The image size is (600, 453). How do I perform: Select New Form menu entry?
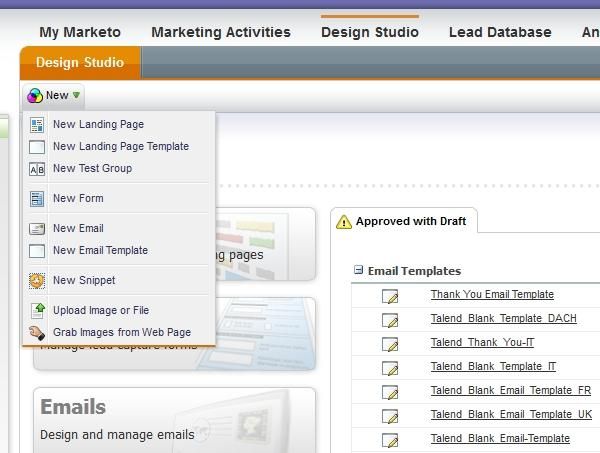[x=119, y=199]
